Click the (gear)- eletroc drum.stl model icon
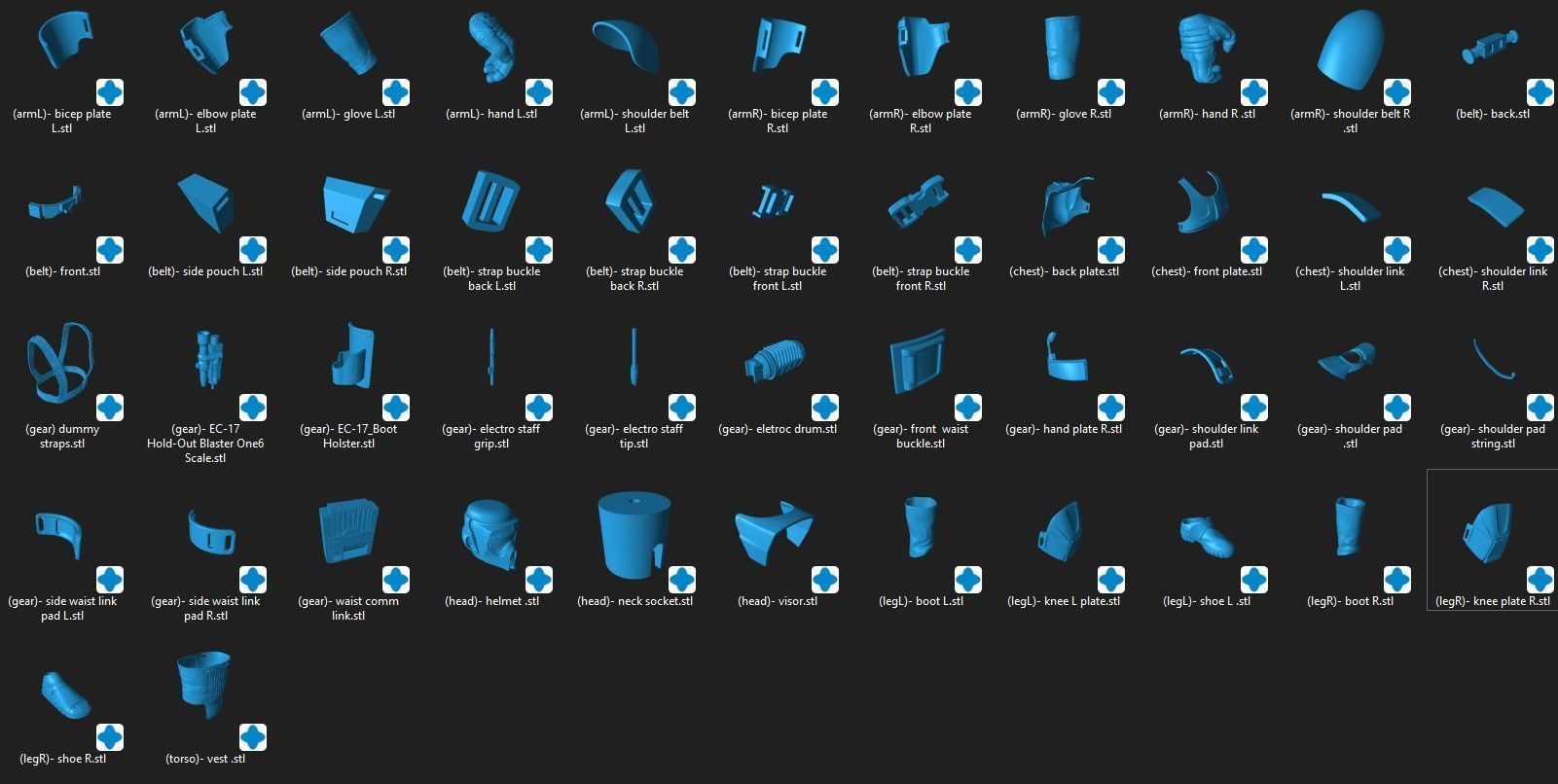 (x=775, y=360)
